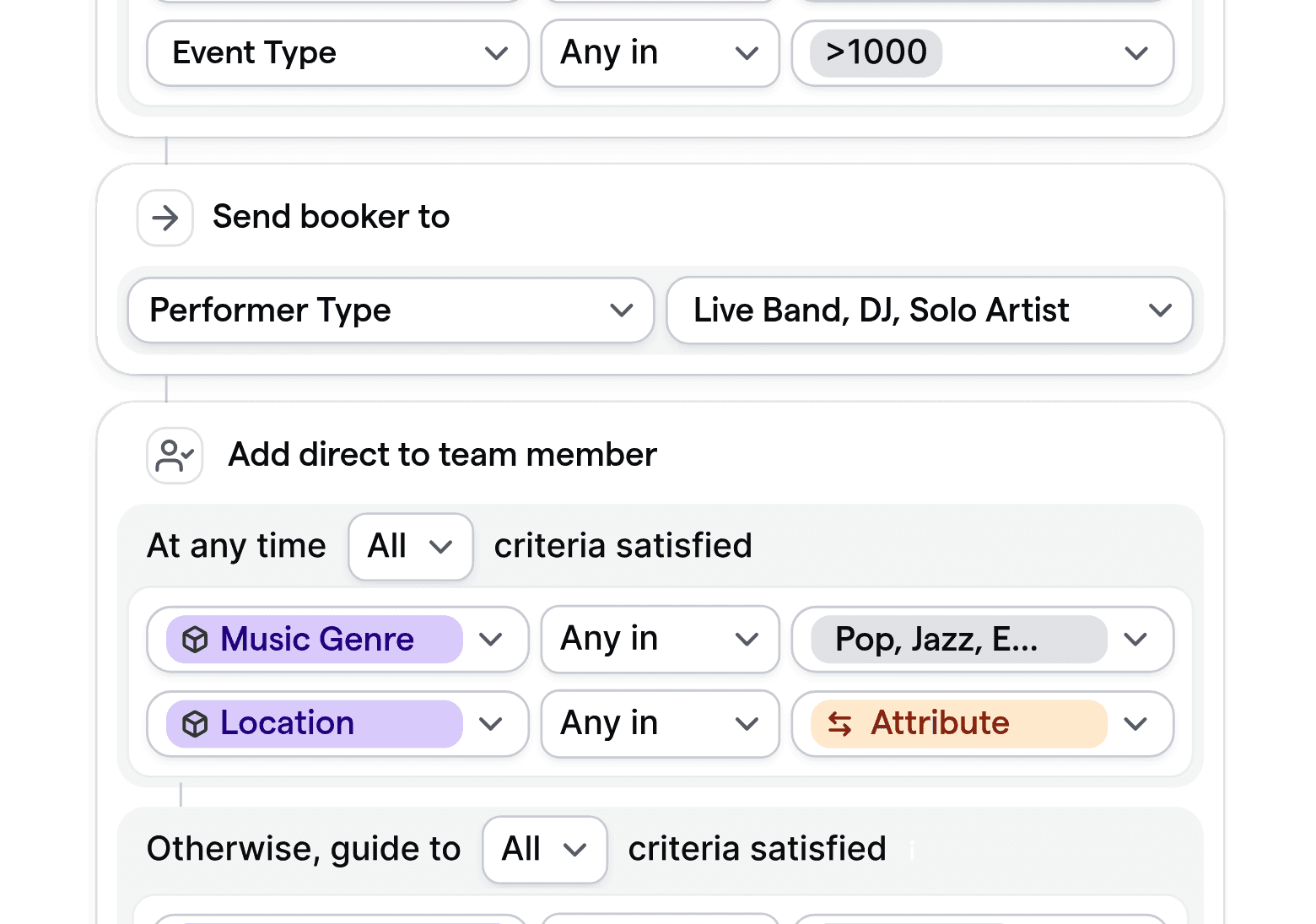The width and height of the screenshot is (1316, 924).
Task: Click the Send booker arrow icon
Action: 164,218
